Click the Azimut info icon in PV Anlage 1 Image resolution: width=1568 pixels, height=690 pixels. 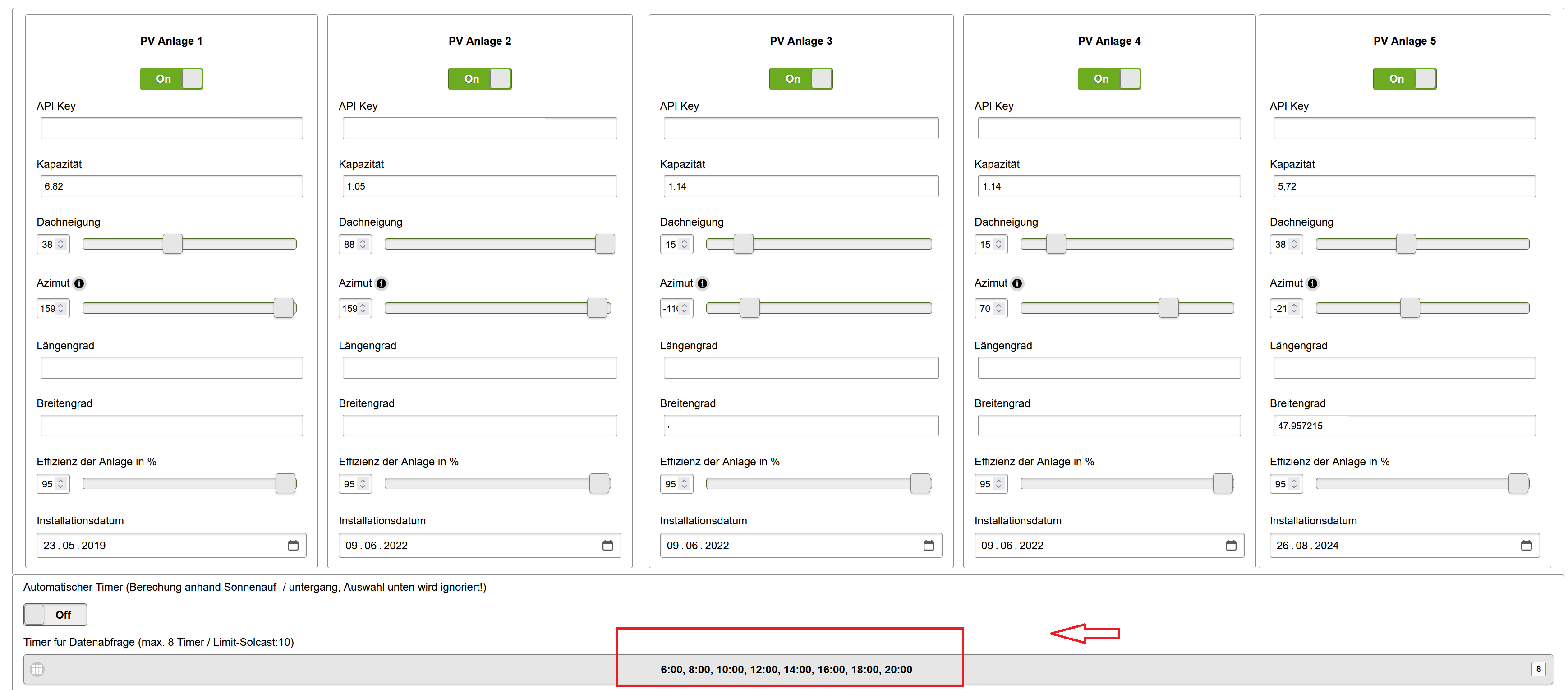(79, 283)
